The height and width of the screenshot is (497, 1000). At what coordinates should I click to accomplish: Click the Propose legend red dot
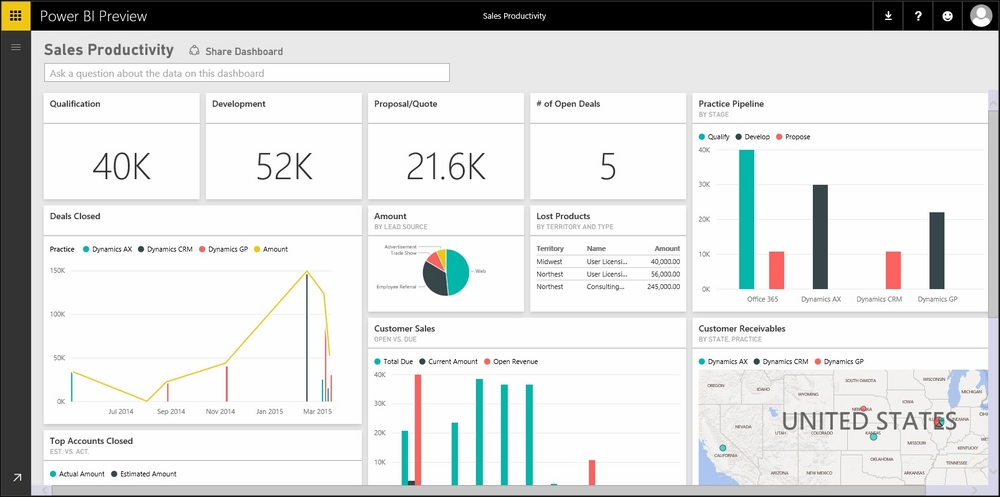click(780, 137)
